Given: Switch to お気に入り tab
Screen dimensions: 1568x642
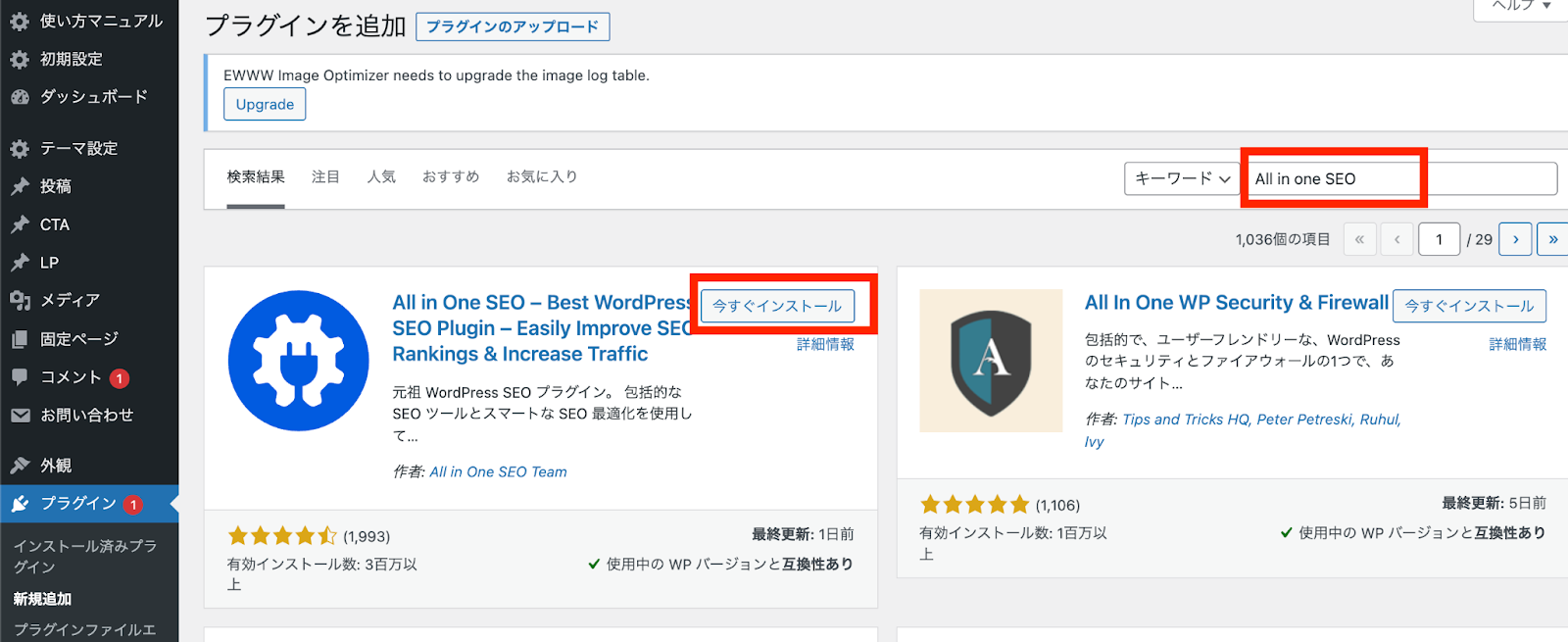Looking at the screenshot, I should click(x=542, y=177).
